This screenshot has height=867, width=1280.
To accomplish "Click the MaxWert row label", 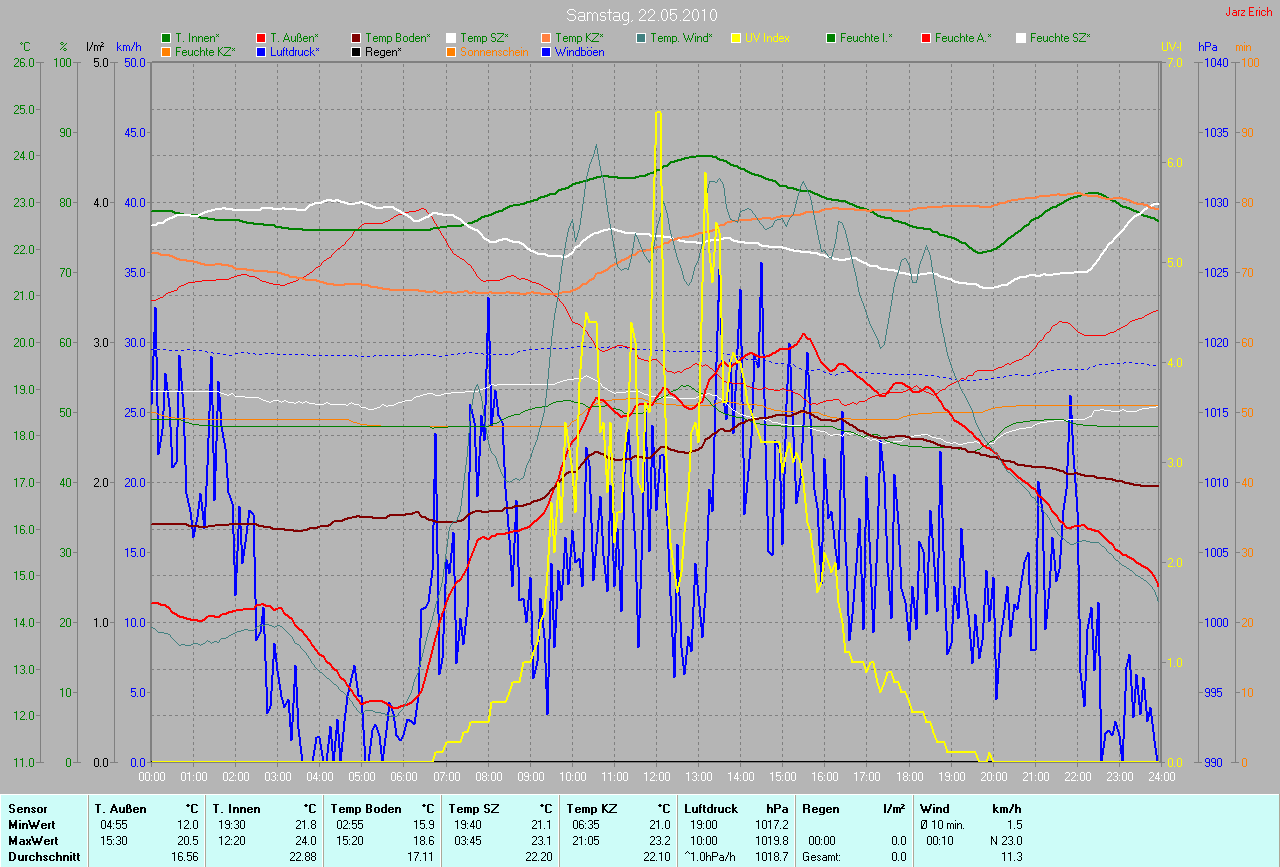I will click(x=32, y=841).
